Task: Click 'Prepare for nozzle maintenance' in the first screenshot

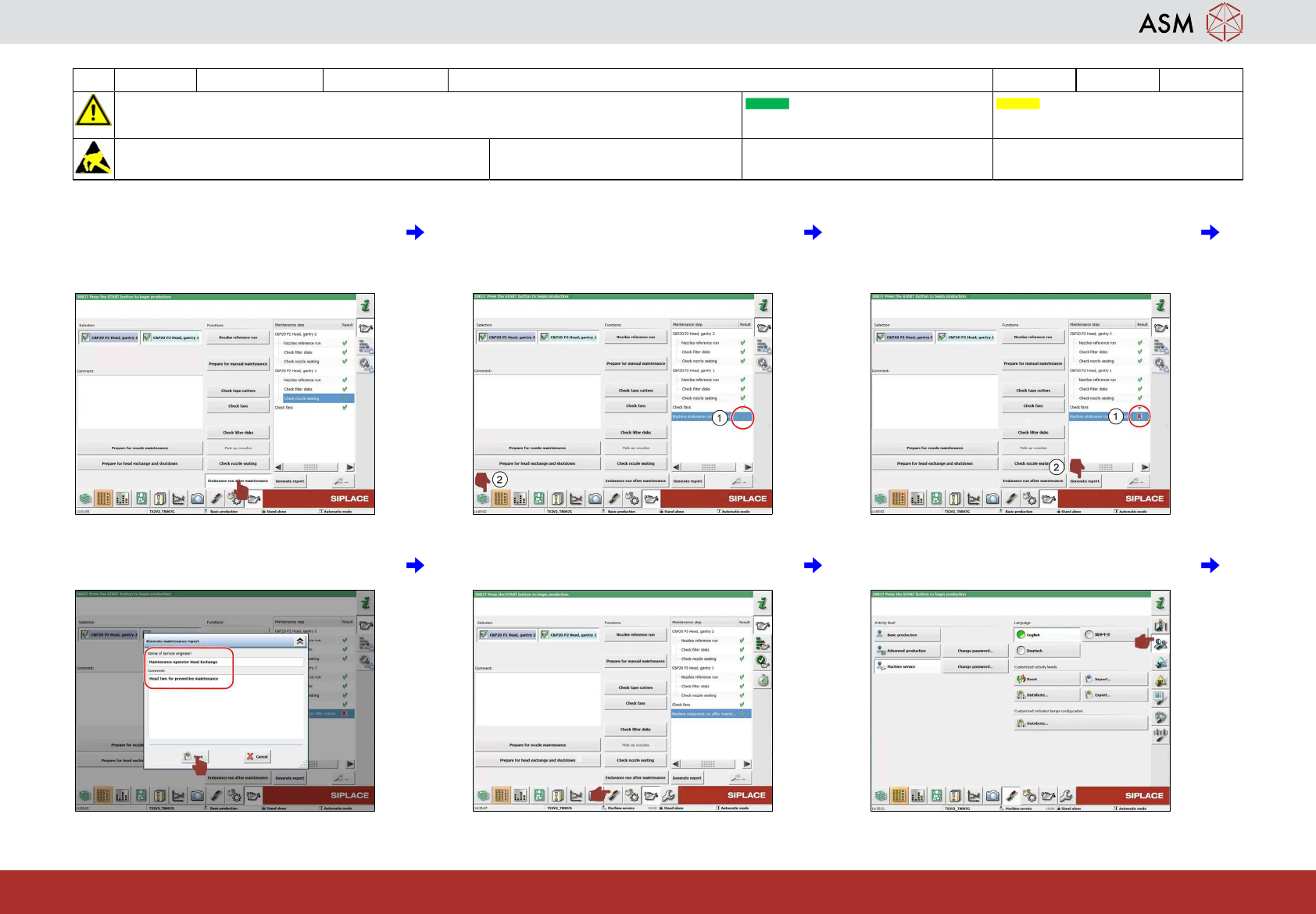Action: coord(140,448)
